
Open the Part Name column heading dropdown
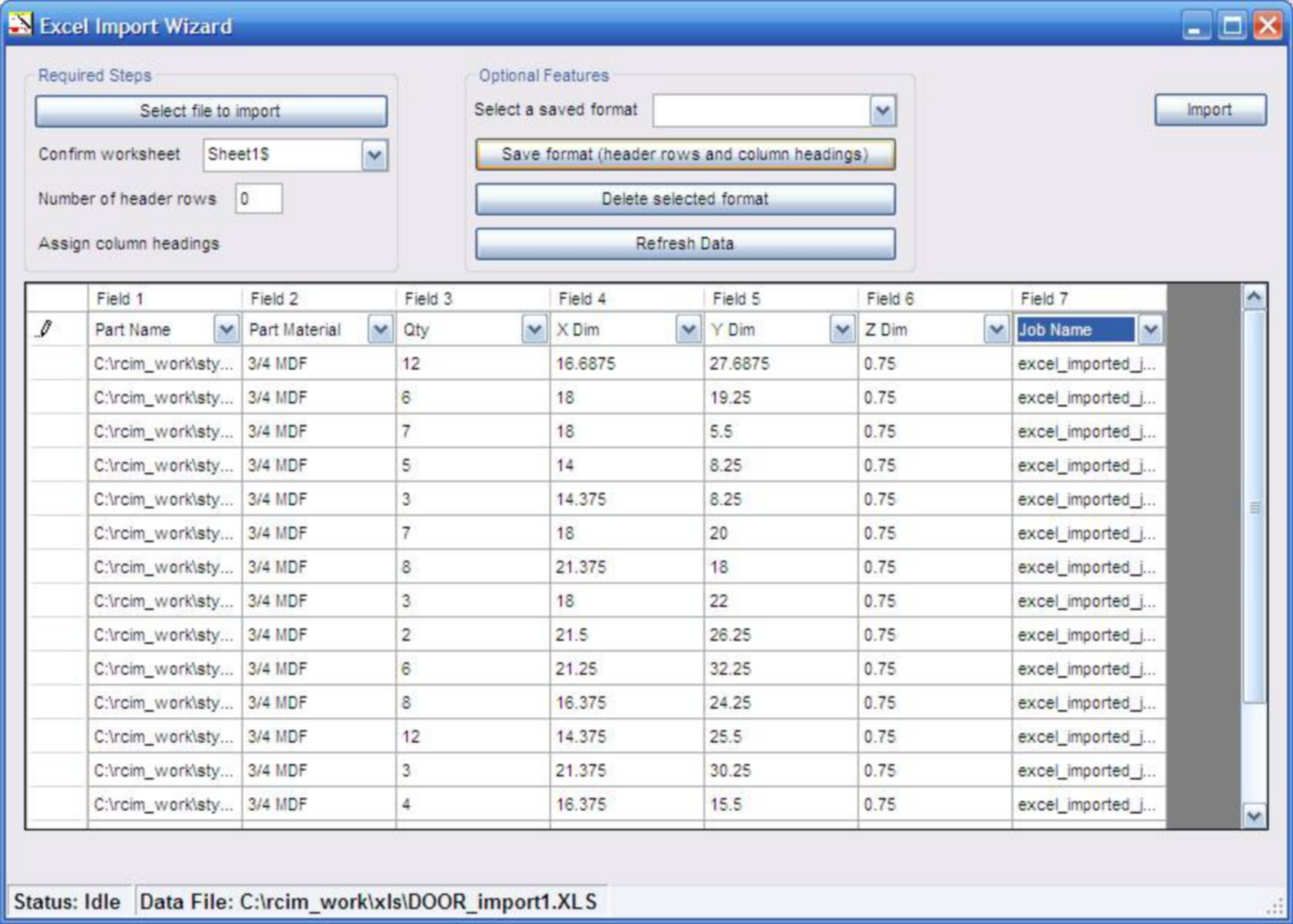point(226,330)
